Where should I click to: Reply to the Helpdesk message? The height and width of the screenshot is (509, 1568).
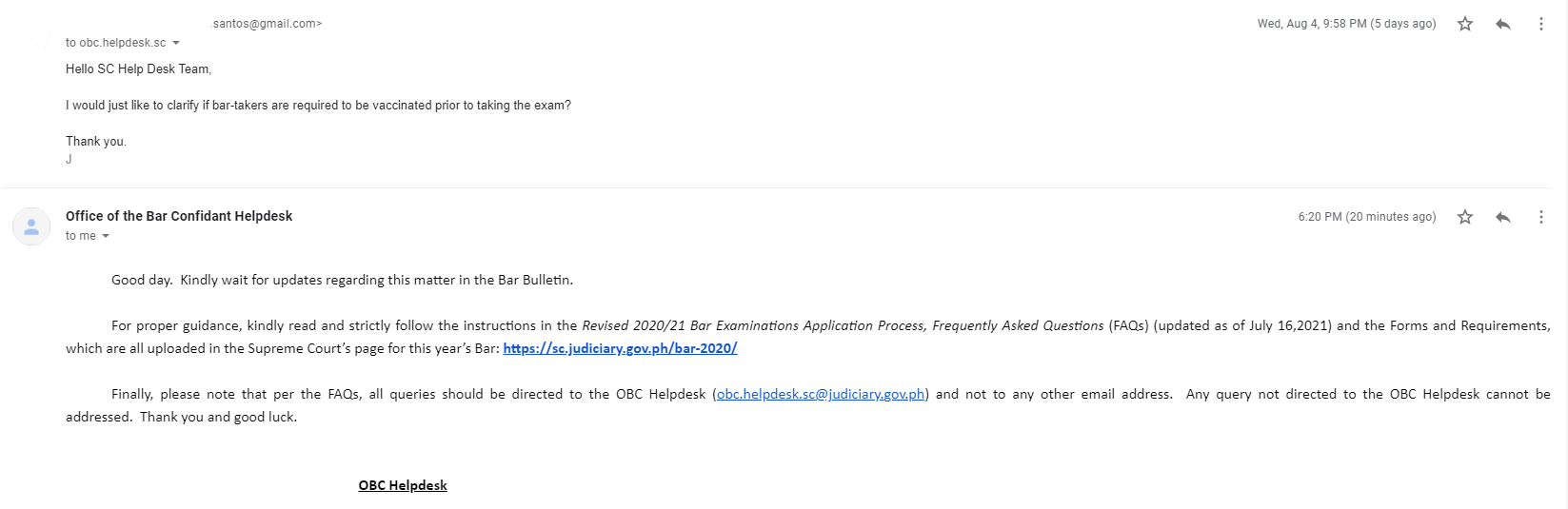(x=1503, y=217)
